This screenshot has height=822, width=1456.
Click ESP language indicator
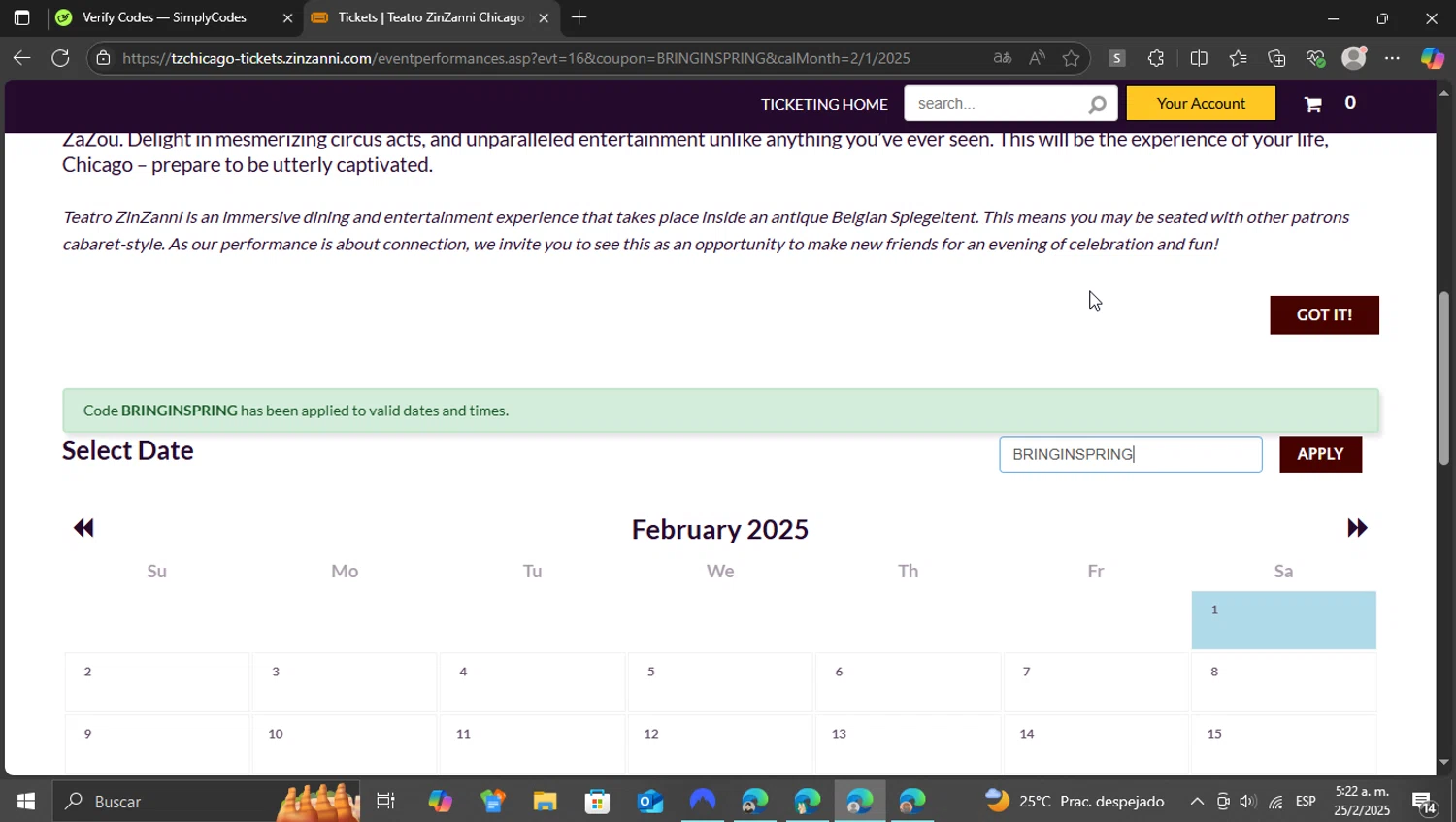(x=1306, y=802)
